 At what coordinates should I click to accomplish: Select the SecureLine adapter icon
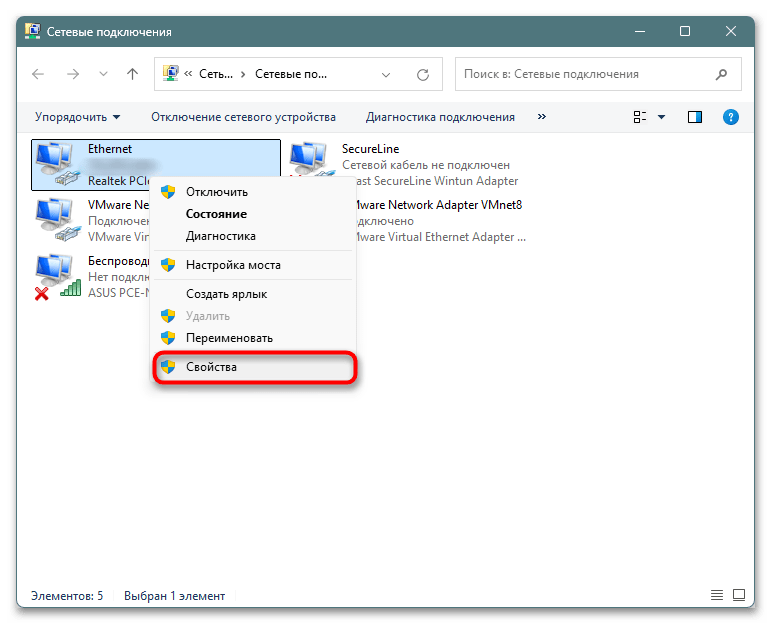312,159
